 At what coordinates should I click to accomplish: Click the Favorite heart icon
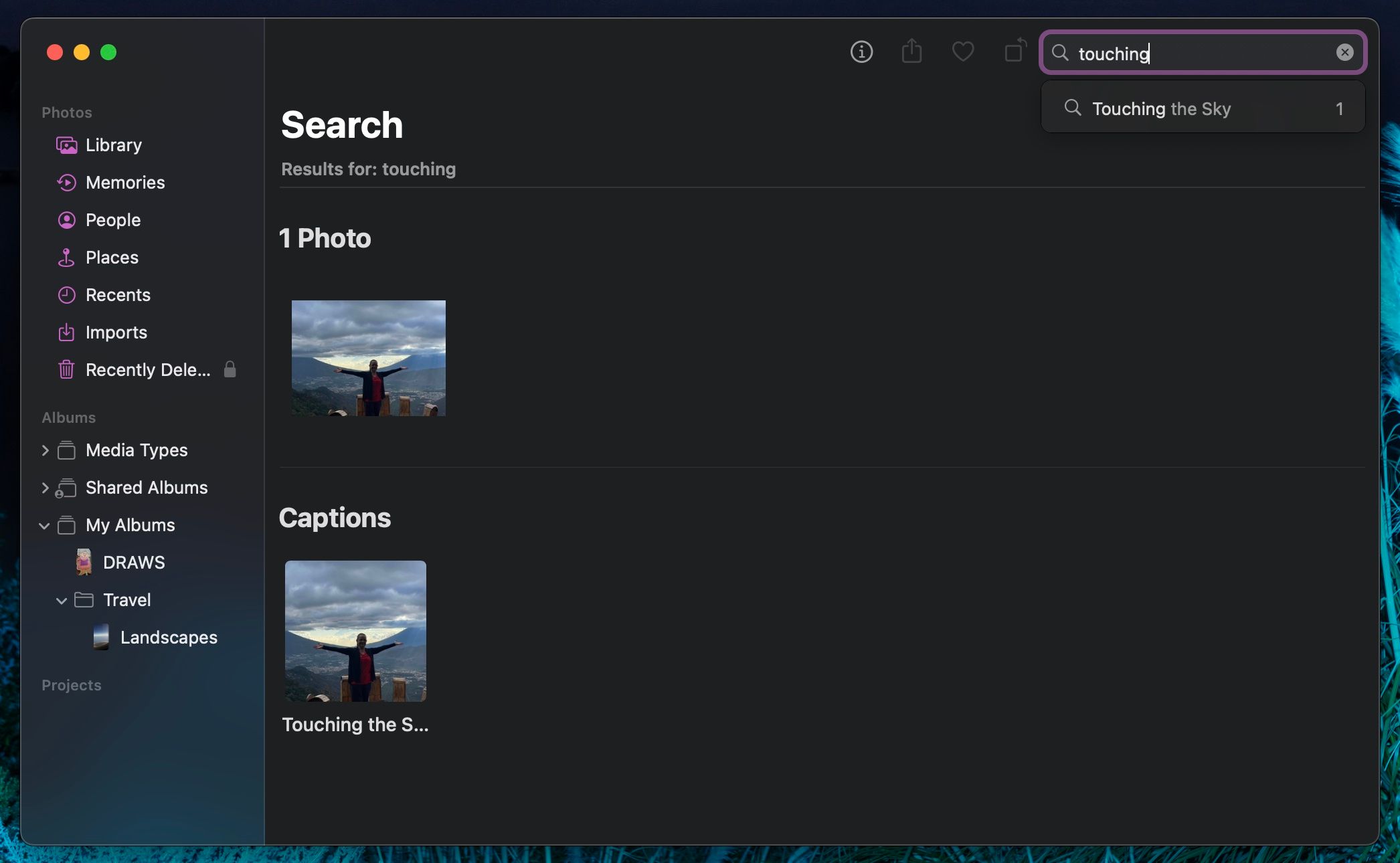962,52
